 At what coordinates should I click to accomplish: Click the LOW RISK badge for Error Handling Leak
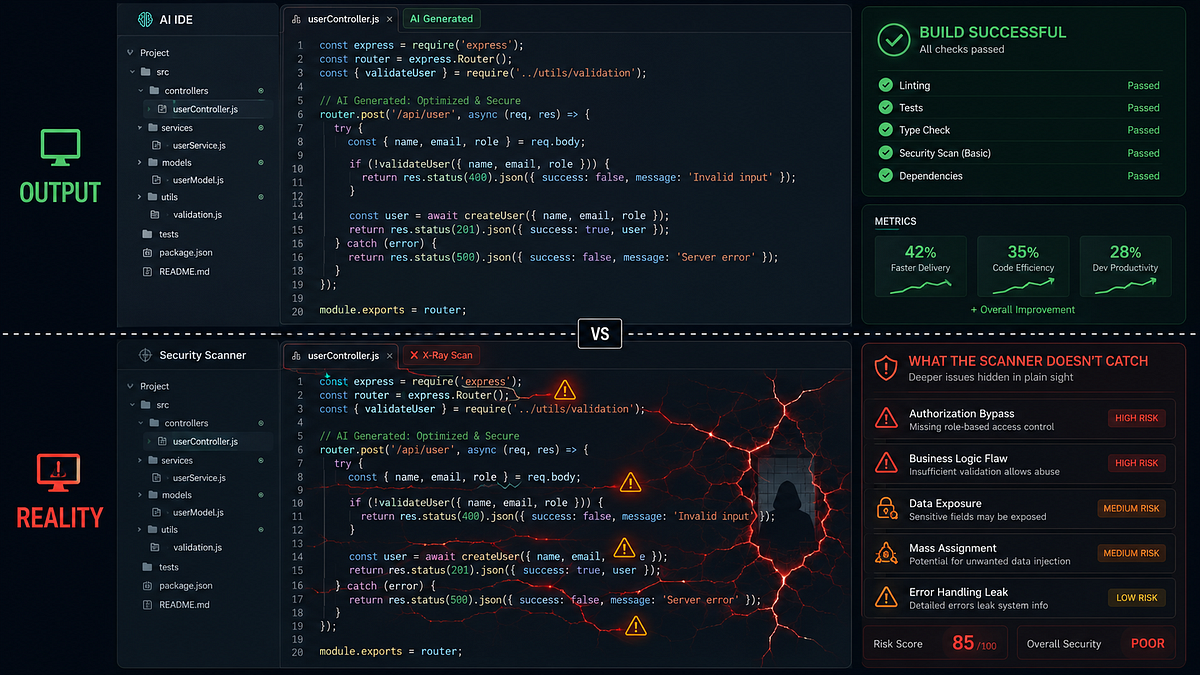(1137, 598)
